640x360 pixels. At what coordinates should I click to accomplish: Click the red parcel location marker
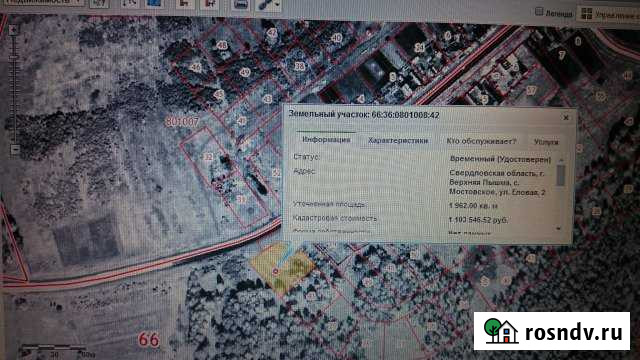[276, 271]
